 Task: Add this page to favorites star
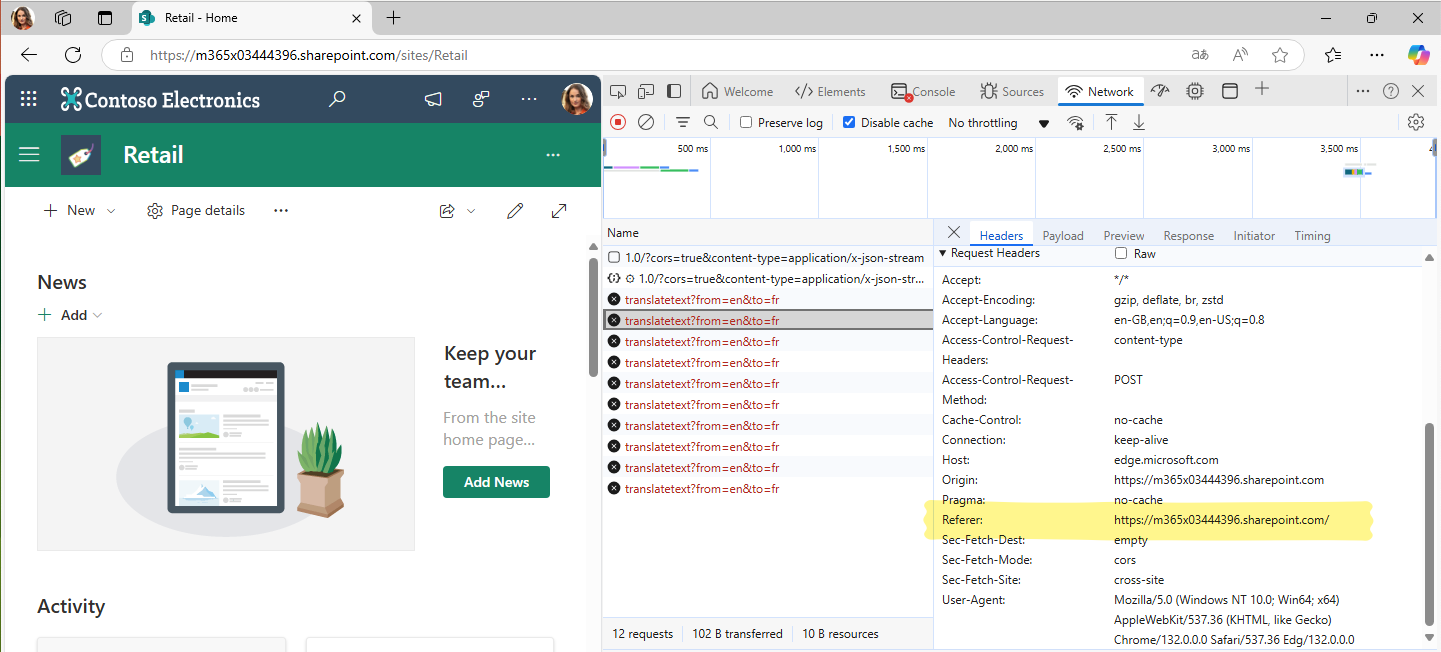[1280, 55]
